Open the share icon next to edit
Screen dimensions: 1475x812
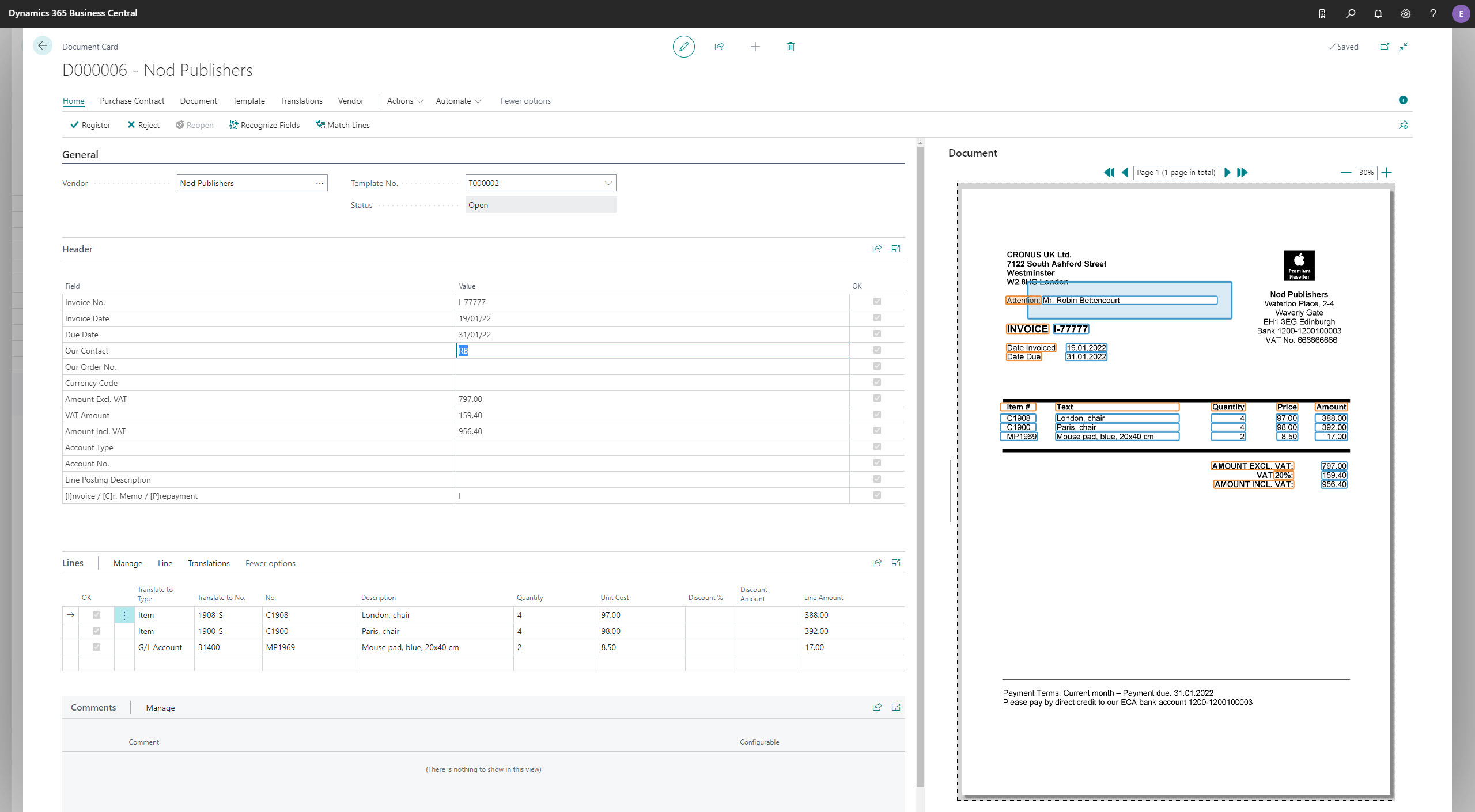tap(719, 47)
